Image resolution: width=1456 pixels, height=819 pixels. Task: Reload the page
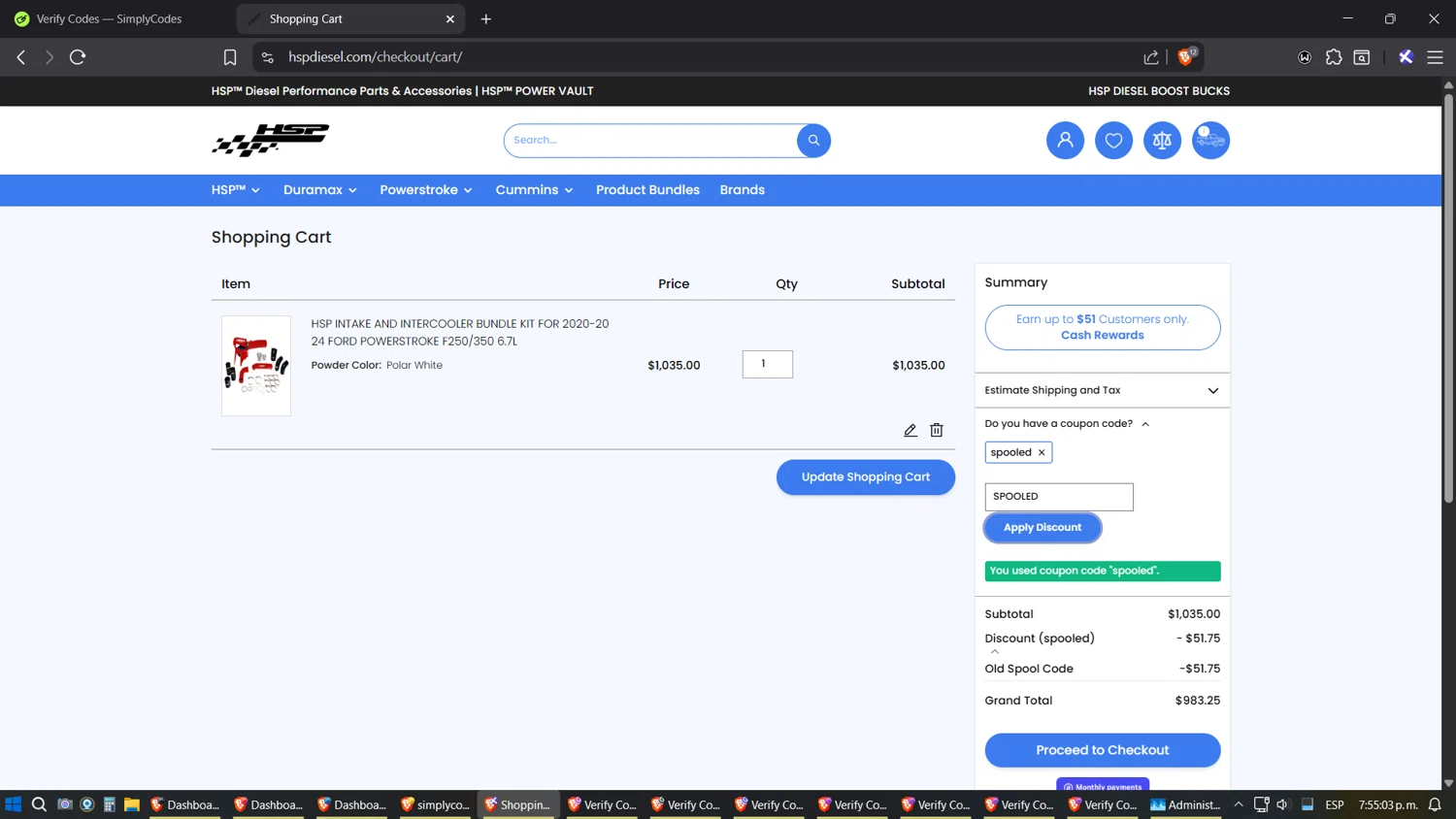click(78, 57)
